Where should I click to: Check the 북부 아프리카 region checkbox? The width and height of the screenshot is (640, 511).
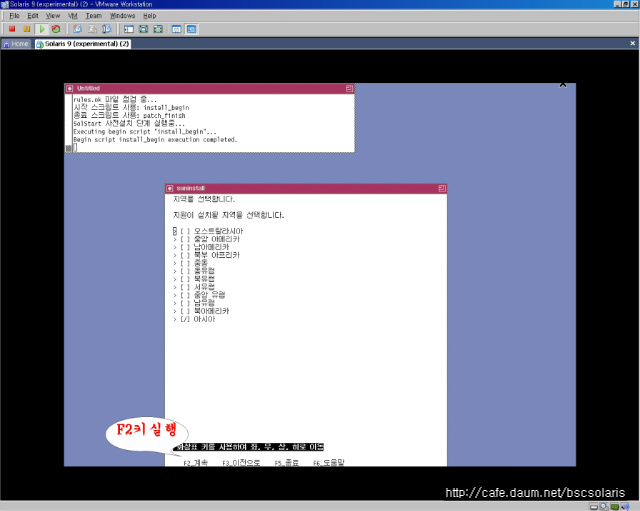(185, 255)
